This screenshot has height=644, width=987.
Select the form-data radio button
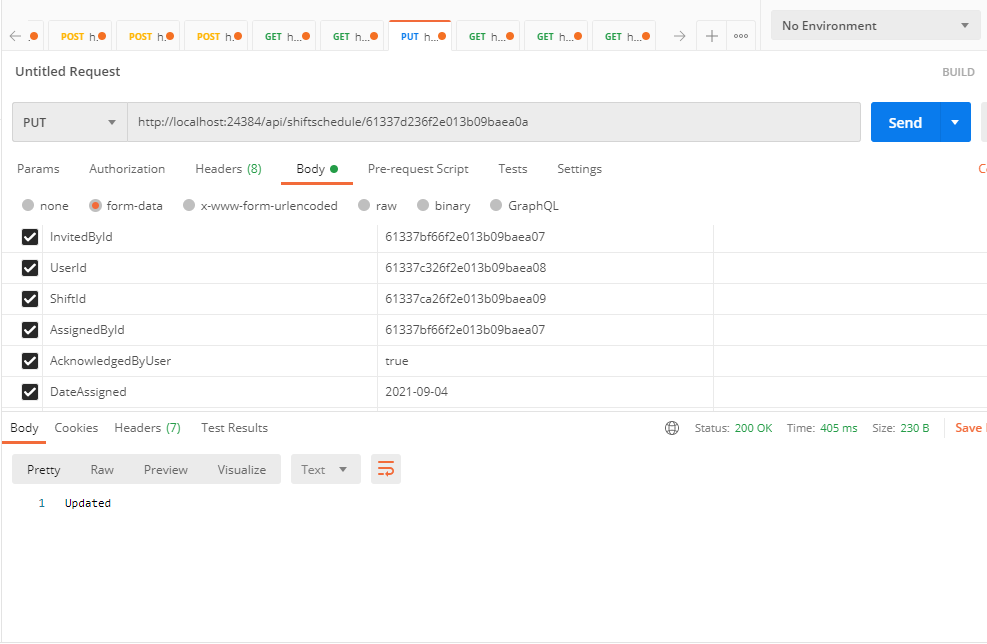pyautogui.click(x=95, y=205)
